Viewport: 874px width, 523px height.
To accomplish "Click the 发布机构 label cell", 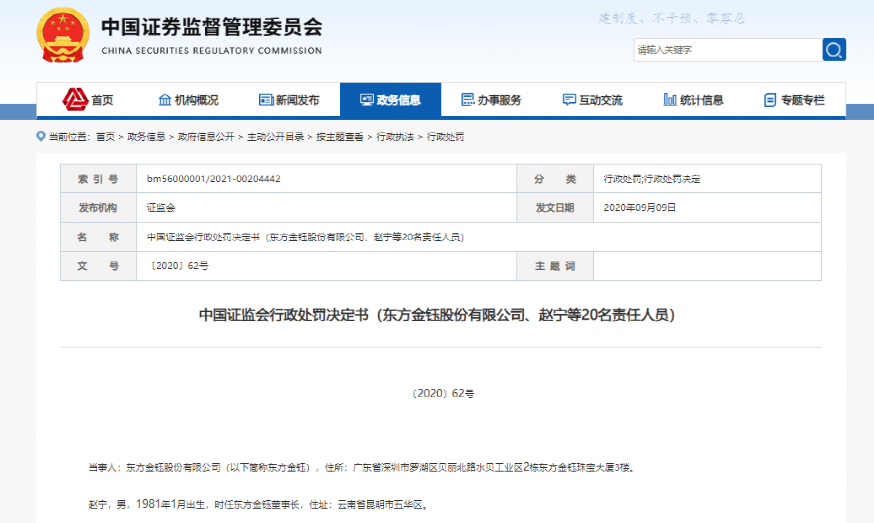I will pos(98,208).
